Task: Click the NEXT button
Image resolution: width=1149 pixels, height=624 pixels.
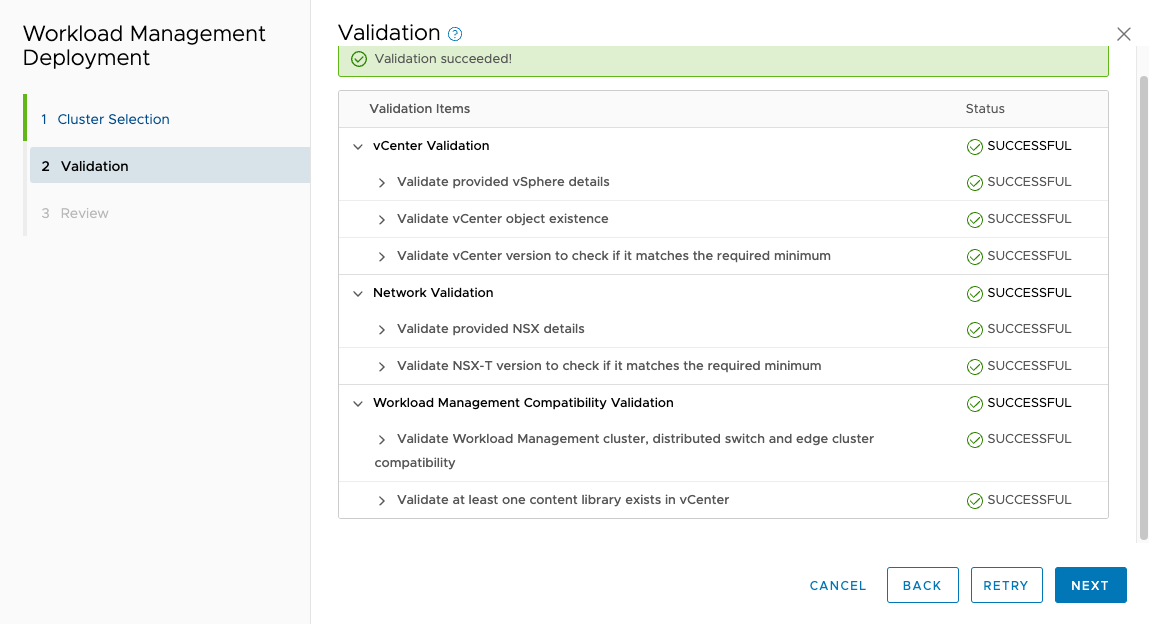Action: click(1090, 585)
